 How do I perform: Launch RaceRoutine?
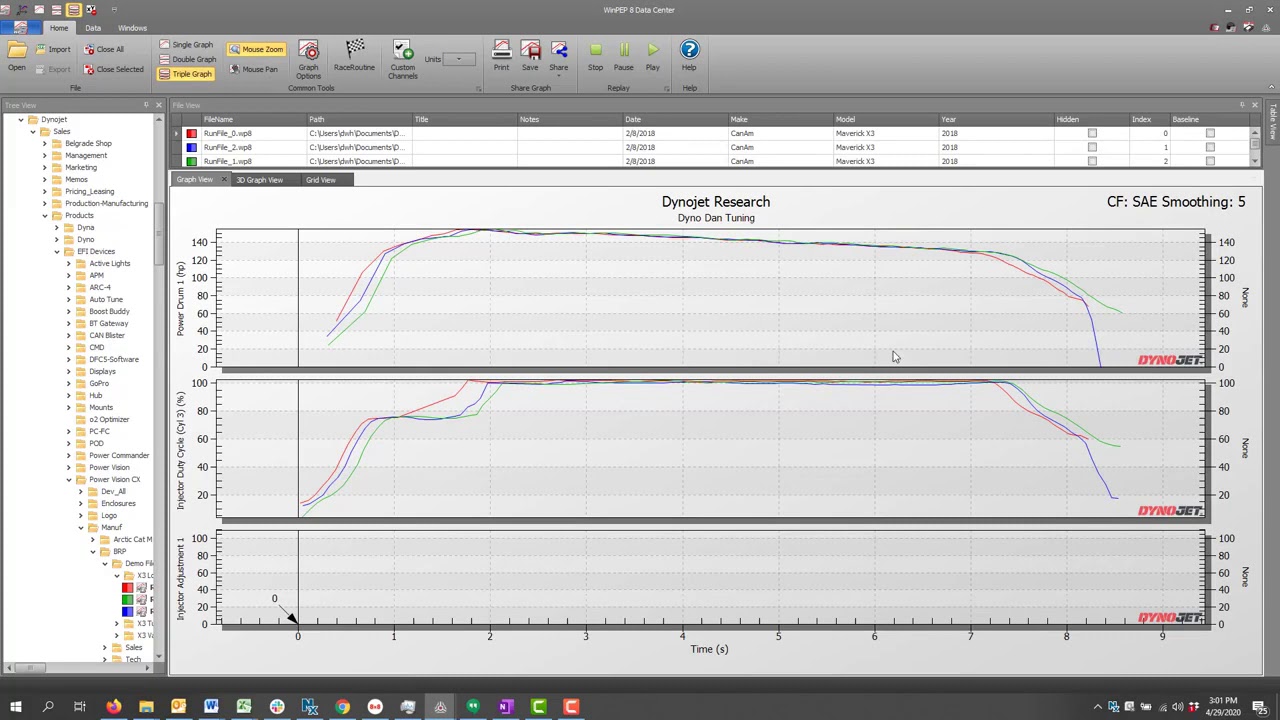[x=354, y=56]
